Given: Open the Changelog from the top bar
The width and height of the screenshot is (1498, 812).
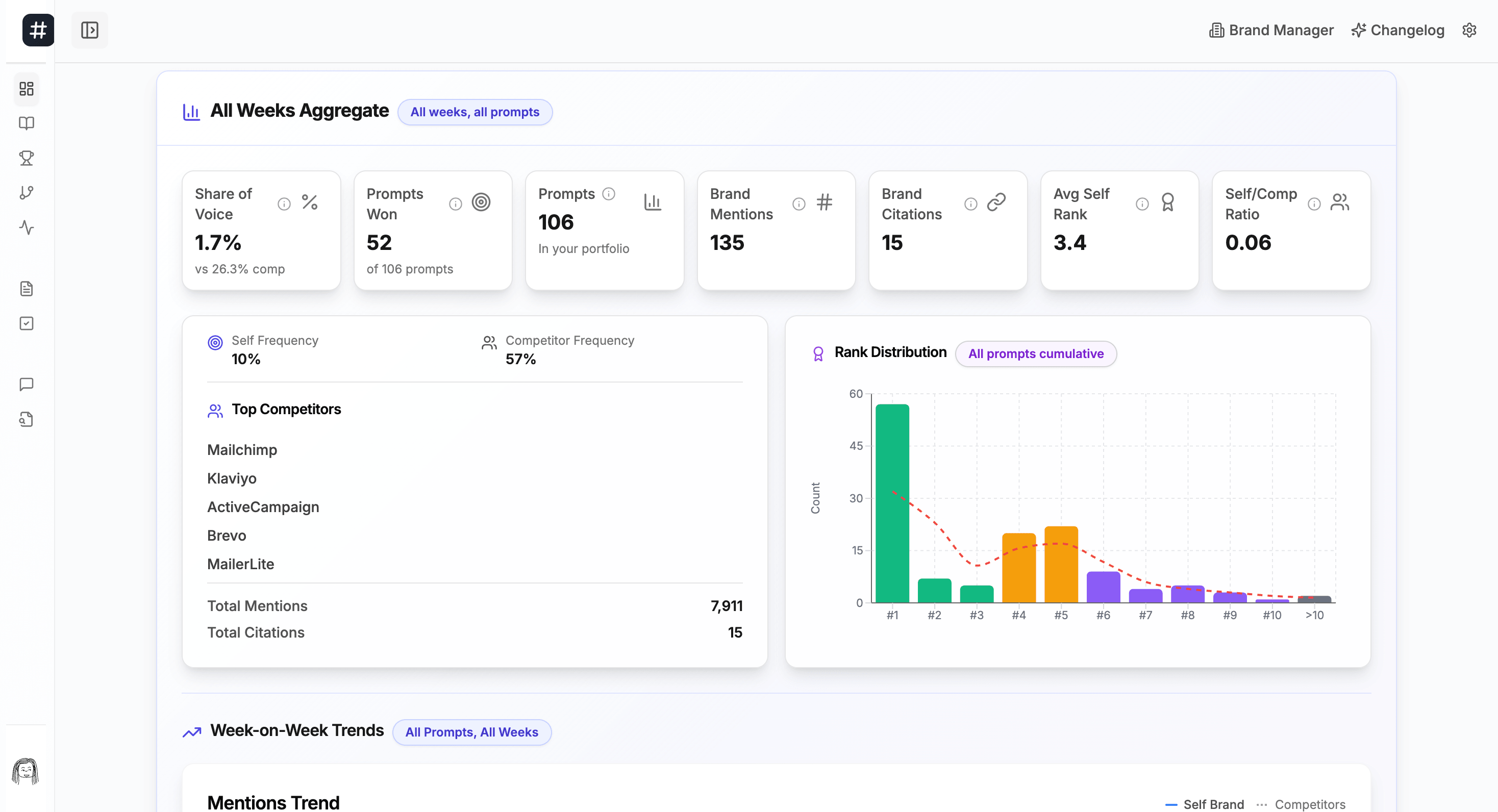Looking at the screenshot, I should [1398, 30].
